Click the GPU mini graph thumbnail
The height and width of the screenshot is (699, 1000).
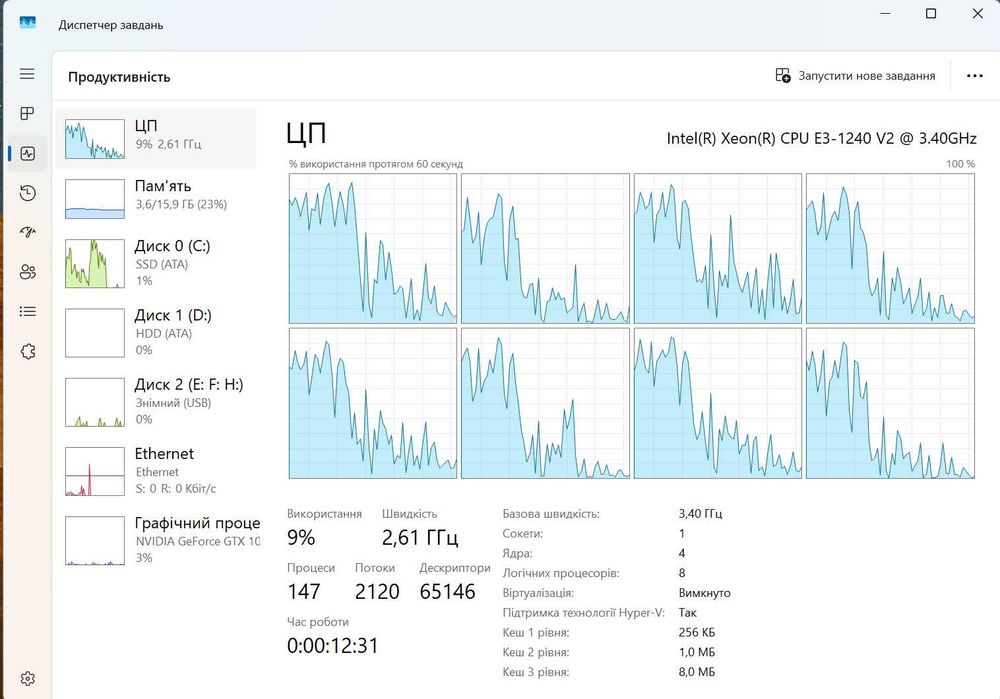tap(95, 541)
